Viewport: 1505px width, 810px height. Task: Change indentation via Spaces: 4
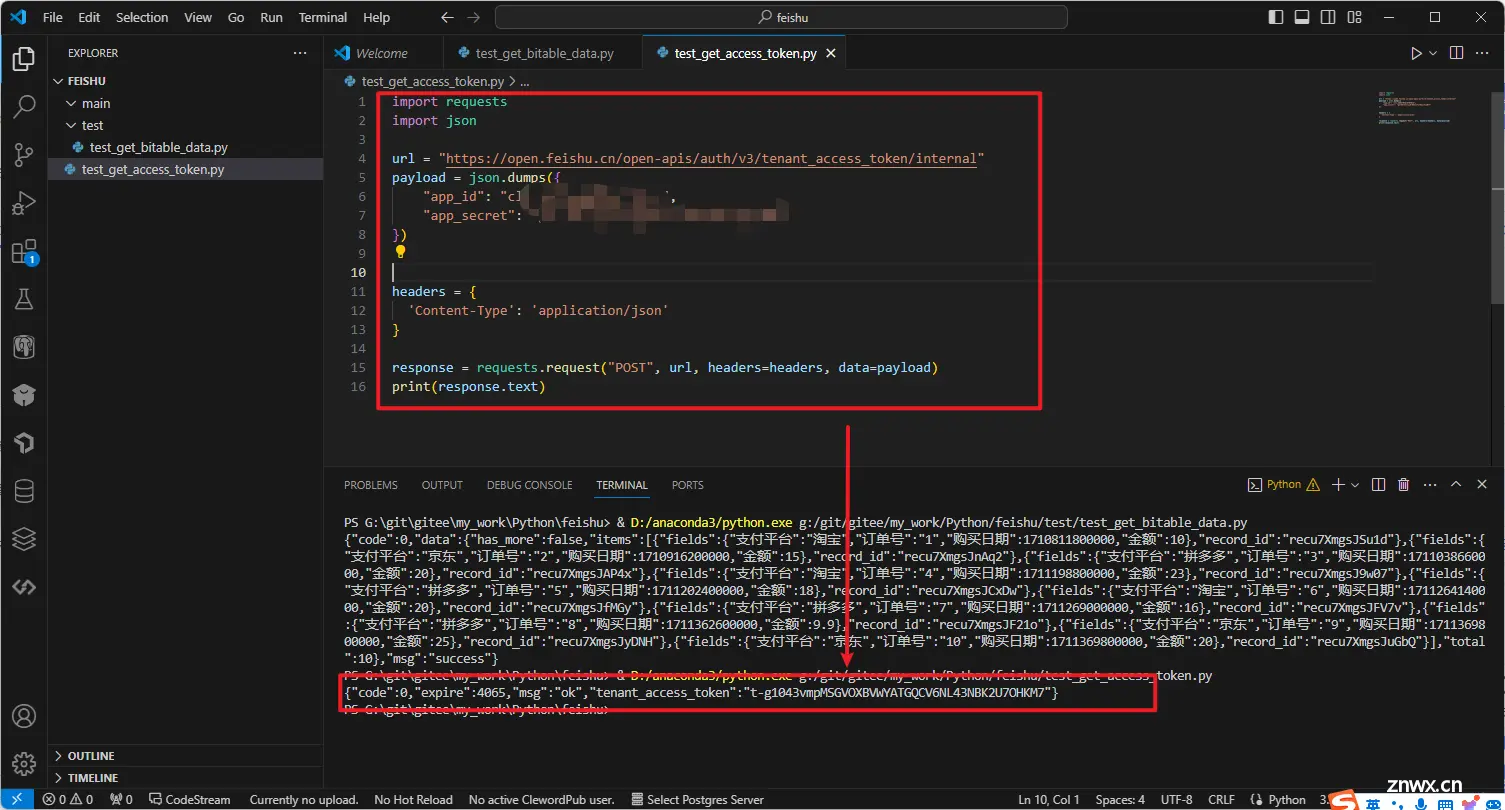tap(1120, 800)
